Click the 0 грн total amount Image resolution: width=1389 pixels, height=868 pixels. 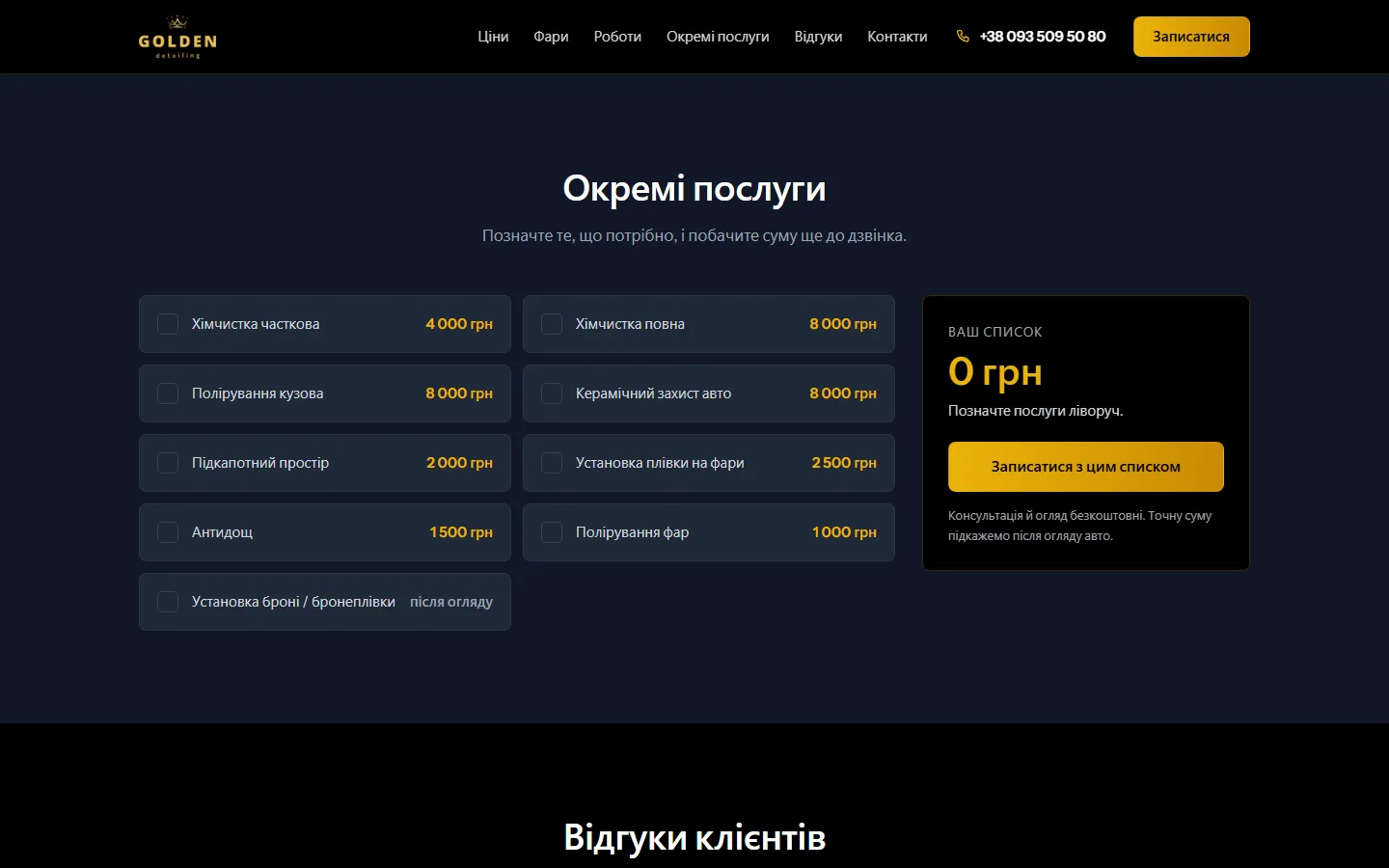[995, 371]
